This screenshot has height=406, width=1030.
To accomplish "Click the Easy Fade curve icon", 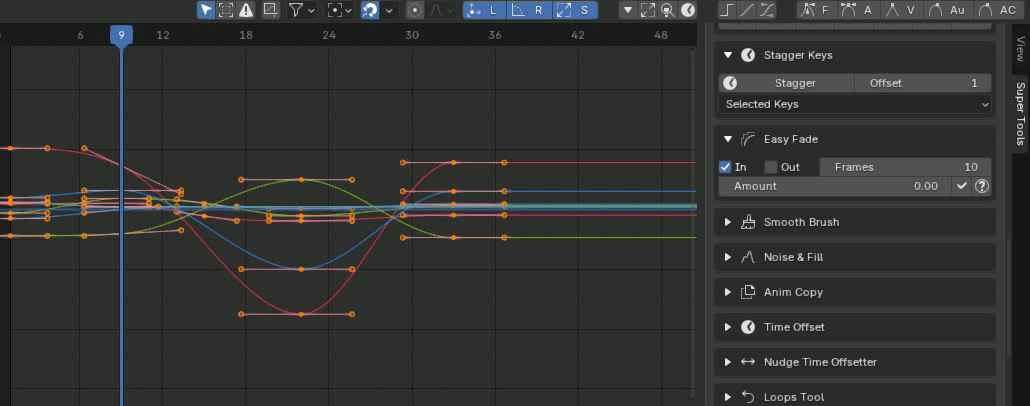I will 748,139.
